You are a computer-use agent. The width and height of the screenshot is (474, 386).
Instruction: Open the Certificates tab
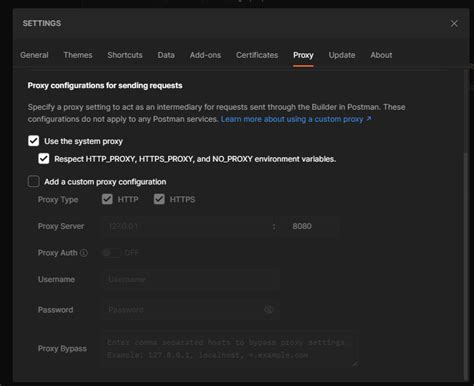(x=257, y=55)
